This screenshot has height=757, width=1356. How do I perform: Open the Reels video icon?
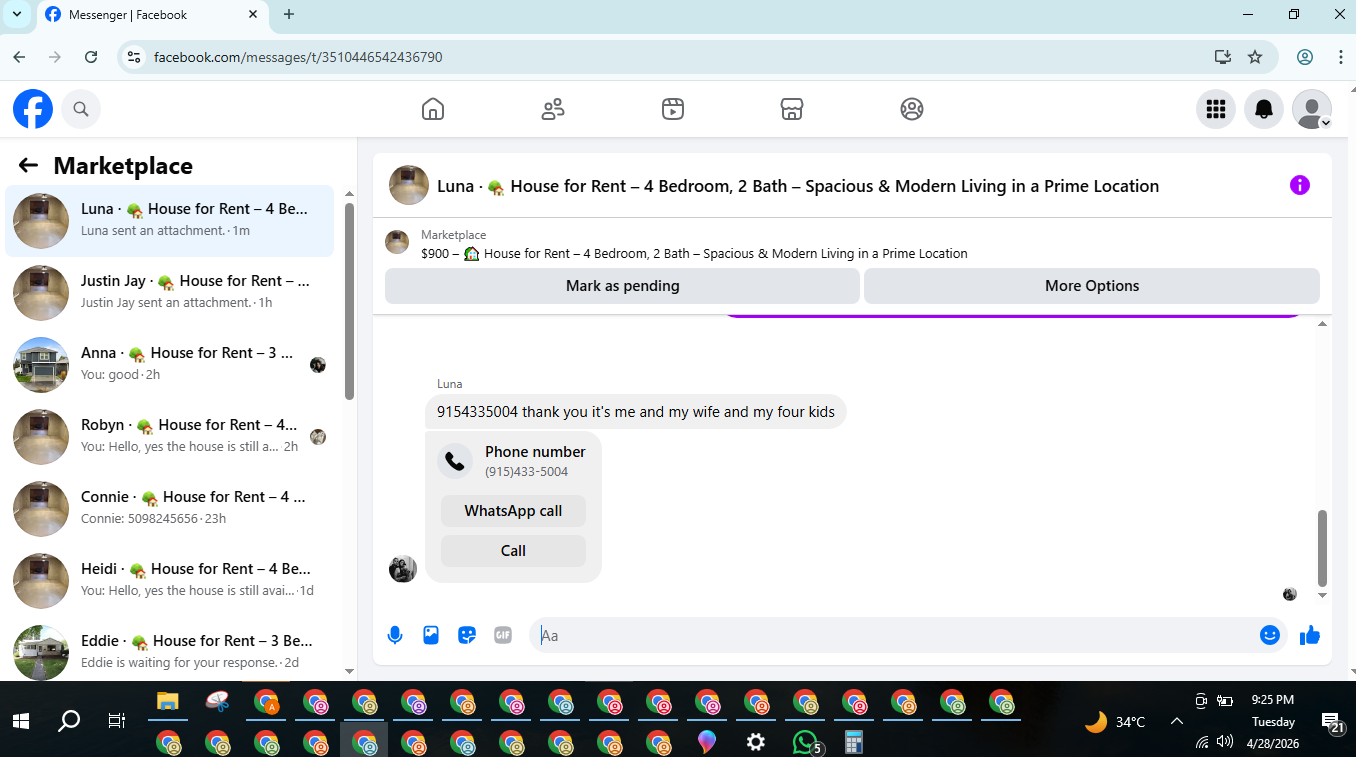(673, 109)
